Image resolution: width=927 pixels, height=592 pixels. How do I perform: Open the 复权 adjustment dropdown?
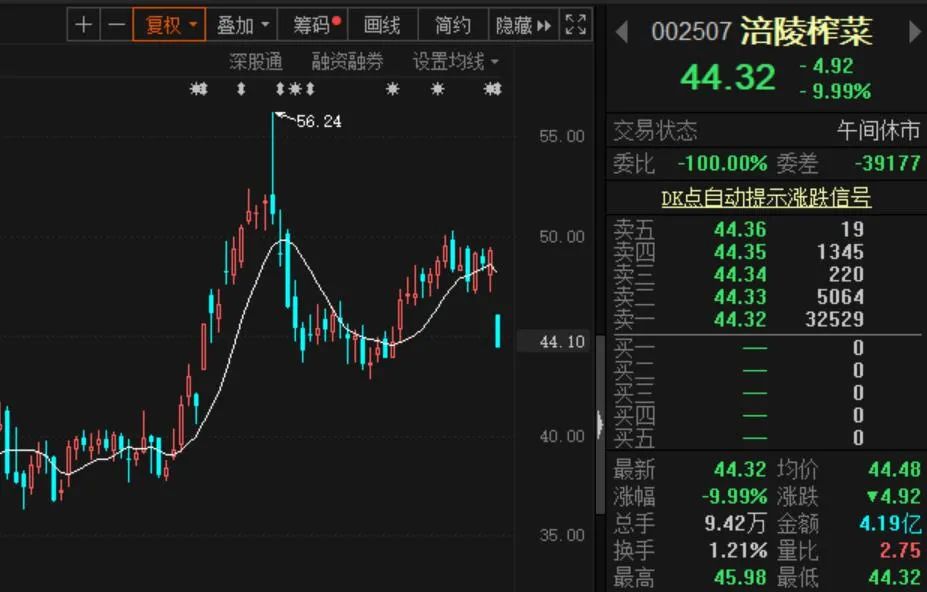tap(168, 24)
